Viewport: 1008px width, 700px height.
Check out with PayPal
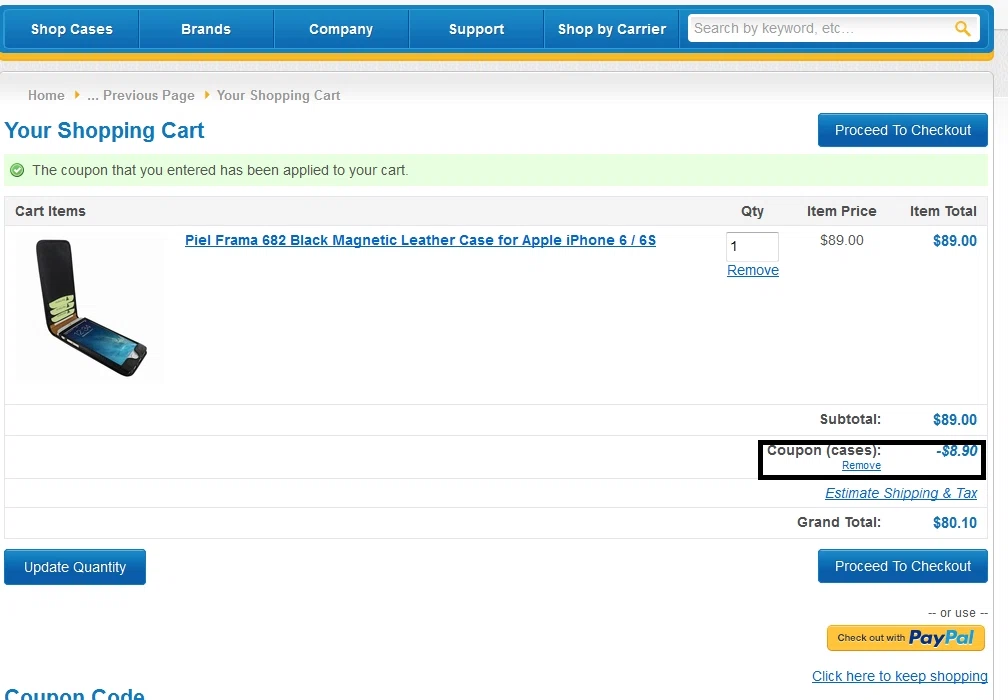coord(906,638)
